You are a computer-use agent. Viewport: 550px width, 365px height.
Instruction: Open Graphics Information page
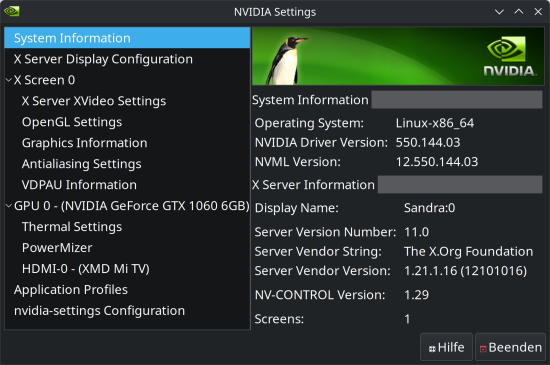(x=127, y=143)
